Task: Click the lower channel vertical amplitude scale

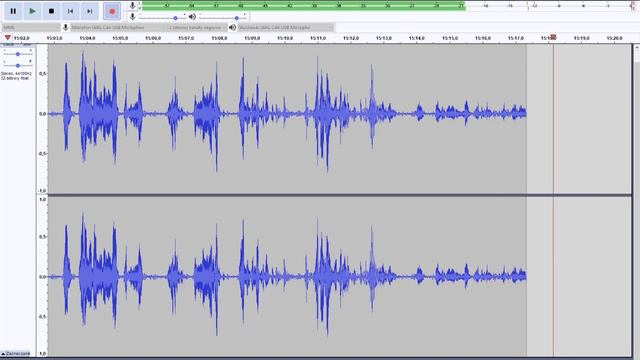Action: (42, 277)
